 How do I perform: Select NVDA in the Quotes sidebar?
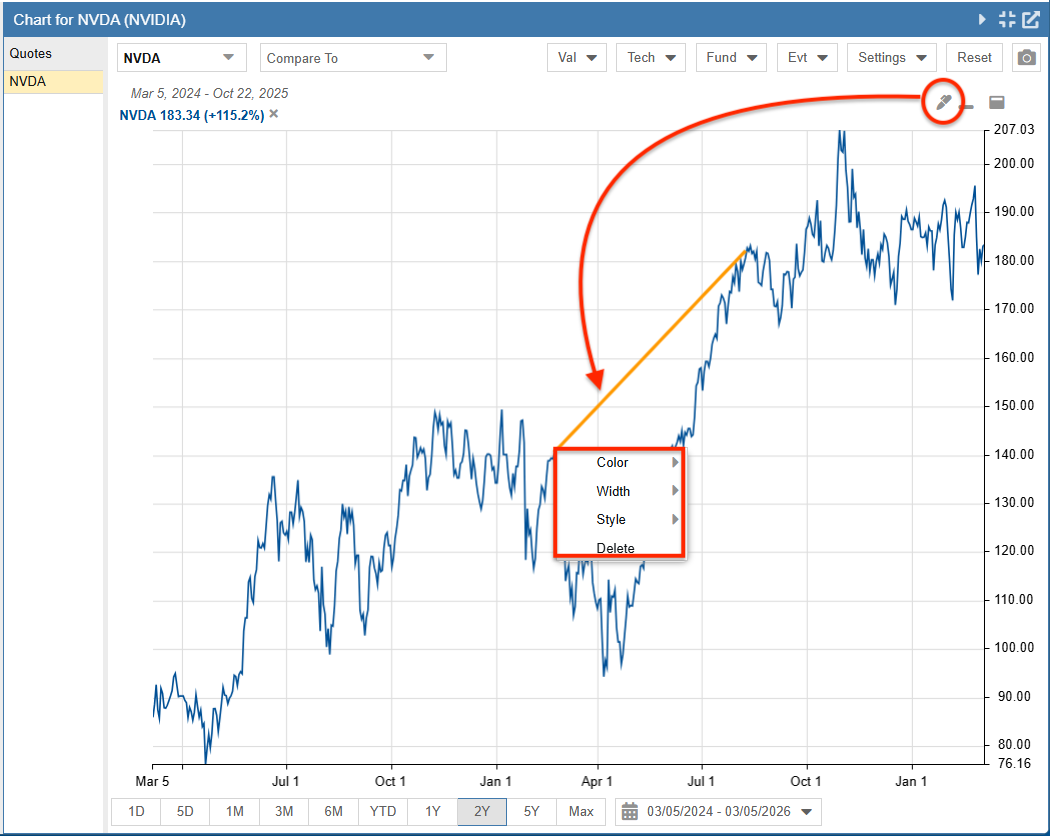coord(54,82)
